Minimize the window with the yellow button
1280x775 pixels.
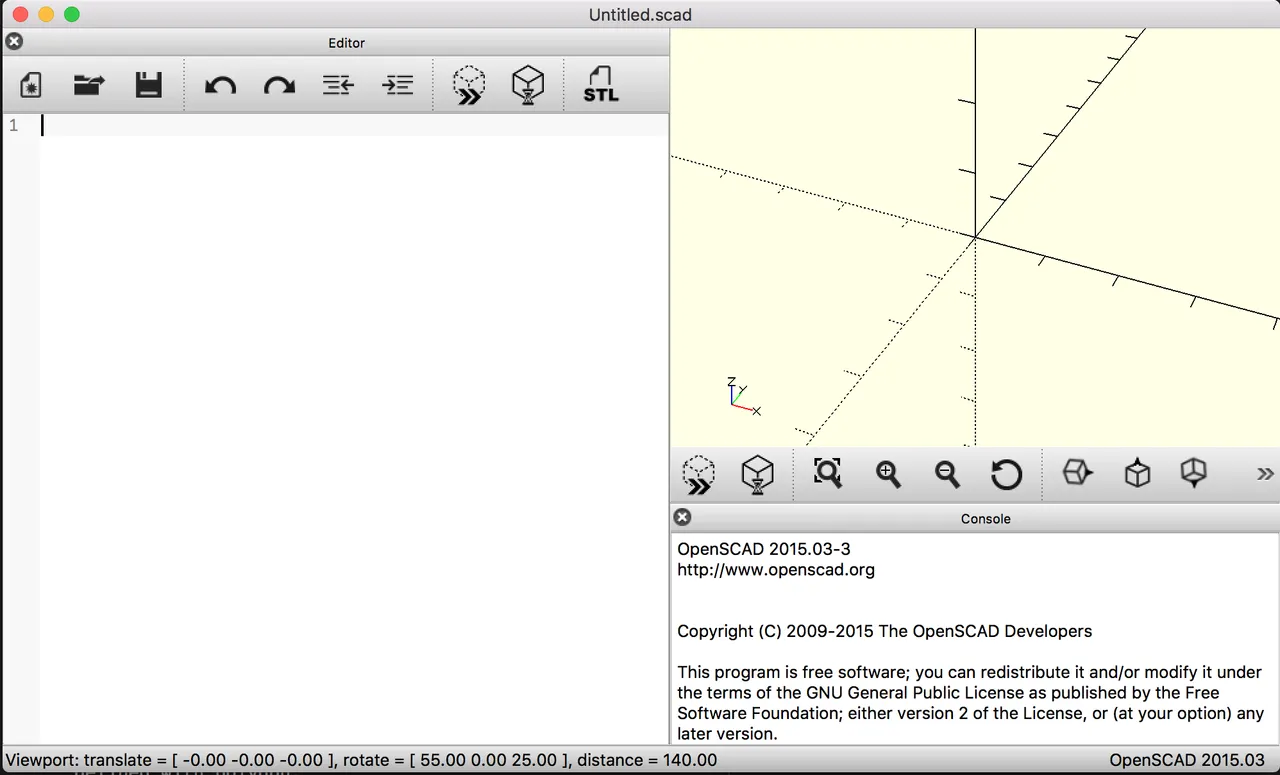tap(45, 14)
